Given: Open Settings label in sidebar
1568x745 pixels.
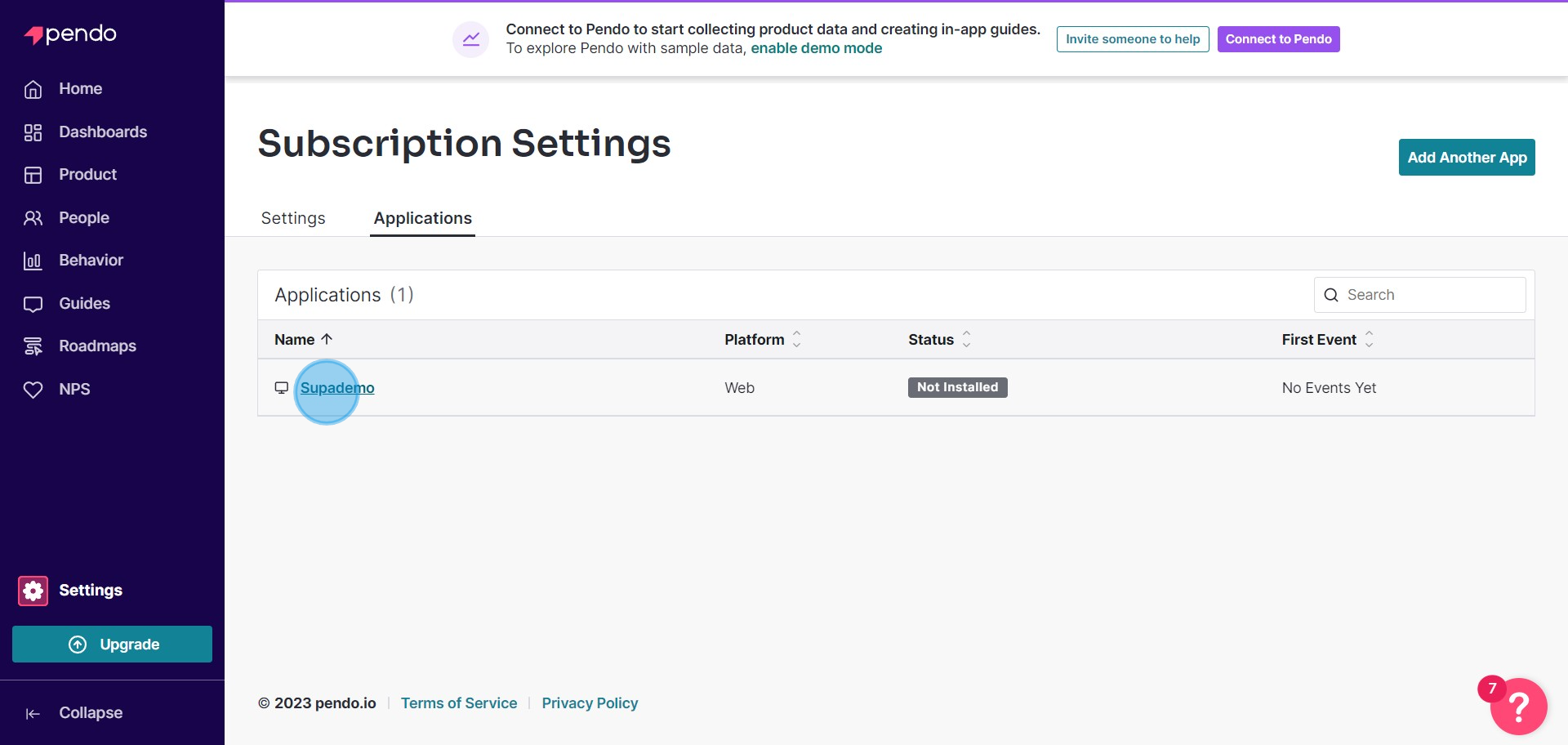Looking at the screenshot, I should (91, 591).
